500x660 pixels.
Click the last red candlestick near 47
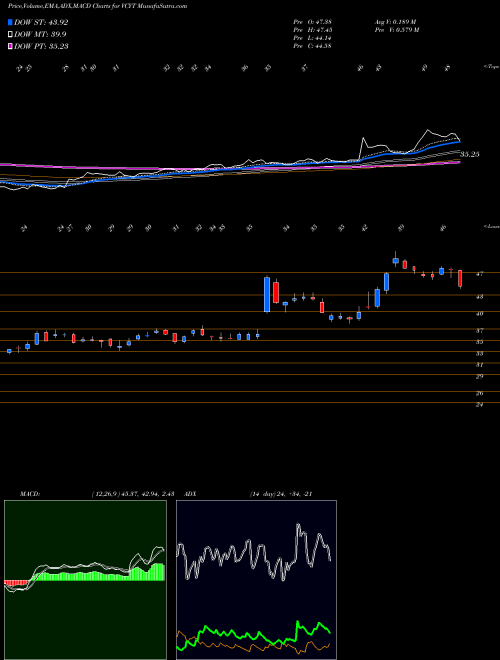coord(460,279)
